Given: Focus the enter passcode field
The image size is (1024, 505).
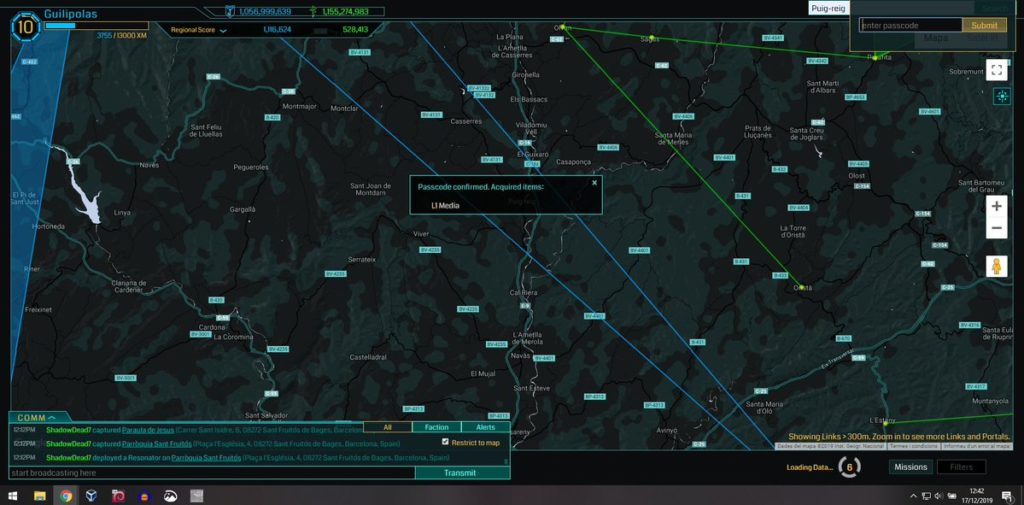Looking at the screenshot, I should 910,25.
